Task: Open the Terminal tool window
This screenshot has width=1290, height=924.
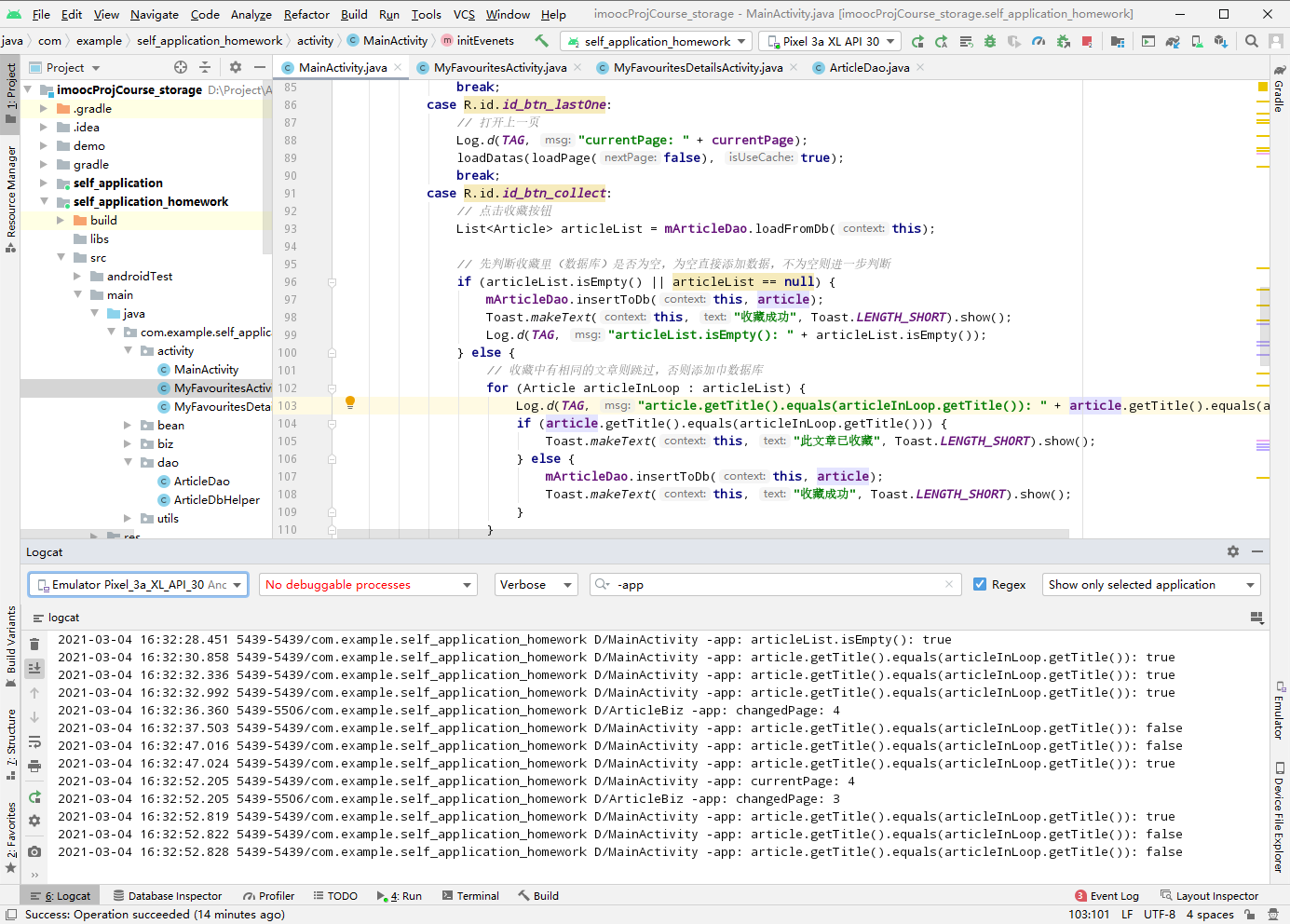Action: click(471, 895)
